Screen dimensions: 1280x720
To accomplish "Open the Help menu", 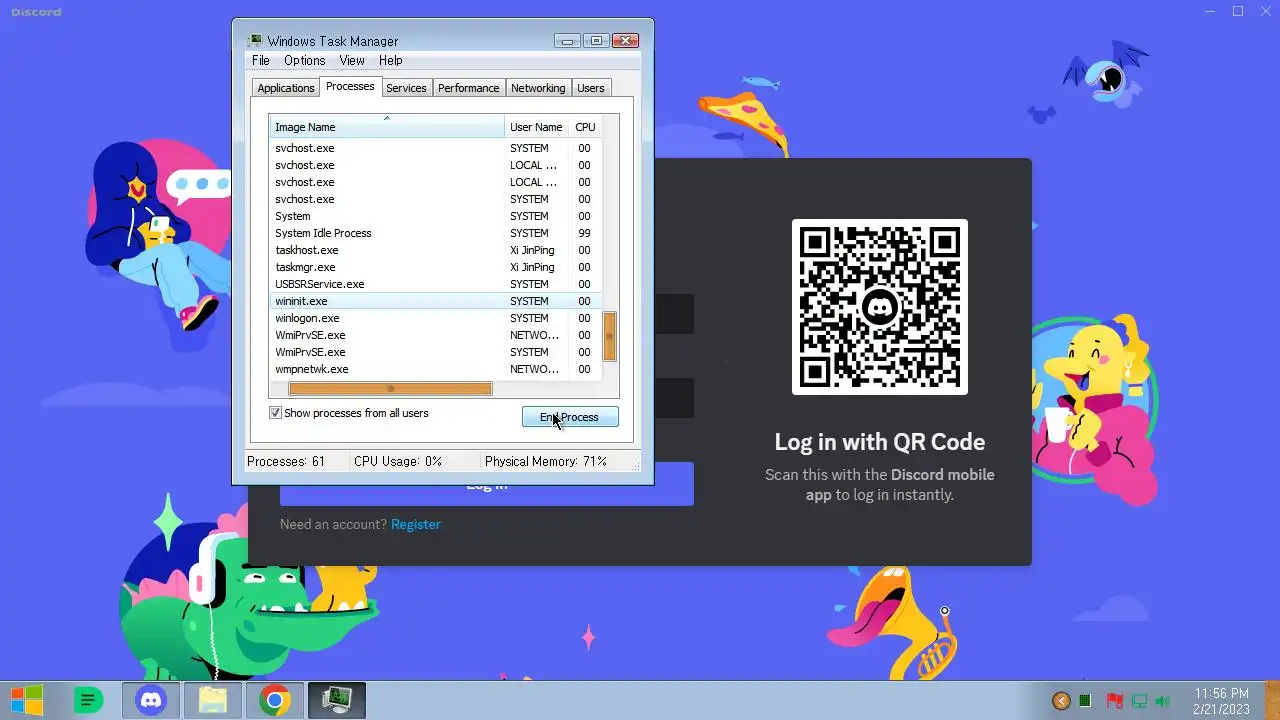I will tap(390, 60).
